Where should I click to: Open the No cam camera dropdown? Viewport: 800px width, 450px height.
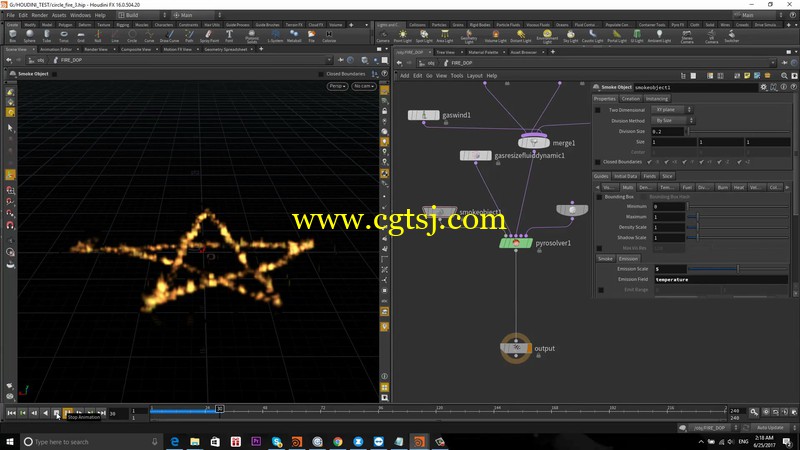364,86
